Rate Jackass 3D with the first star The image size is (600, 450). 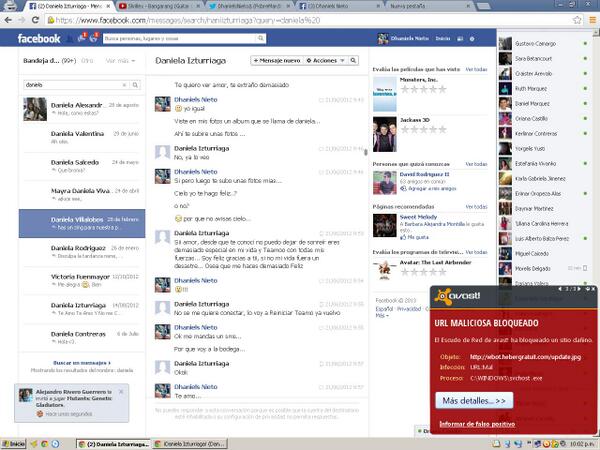(x=404, y=129)
